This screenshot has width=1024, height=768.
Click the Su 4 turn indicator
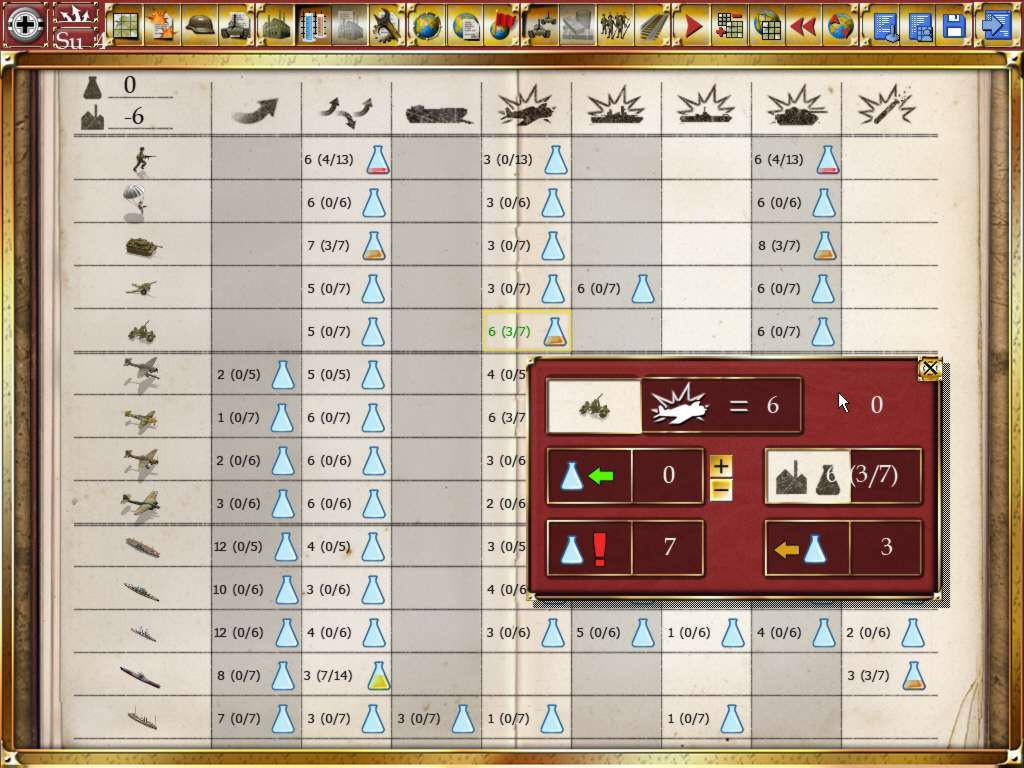click(x=76, y=25)
